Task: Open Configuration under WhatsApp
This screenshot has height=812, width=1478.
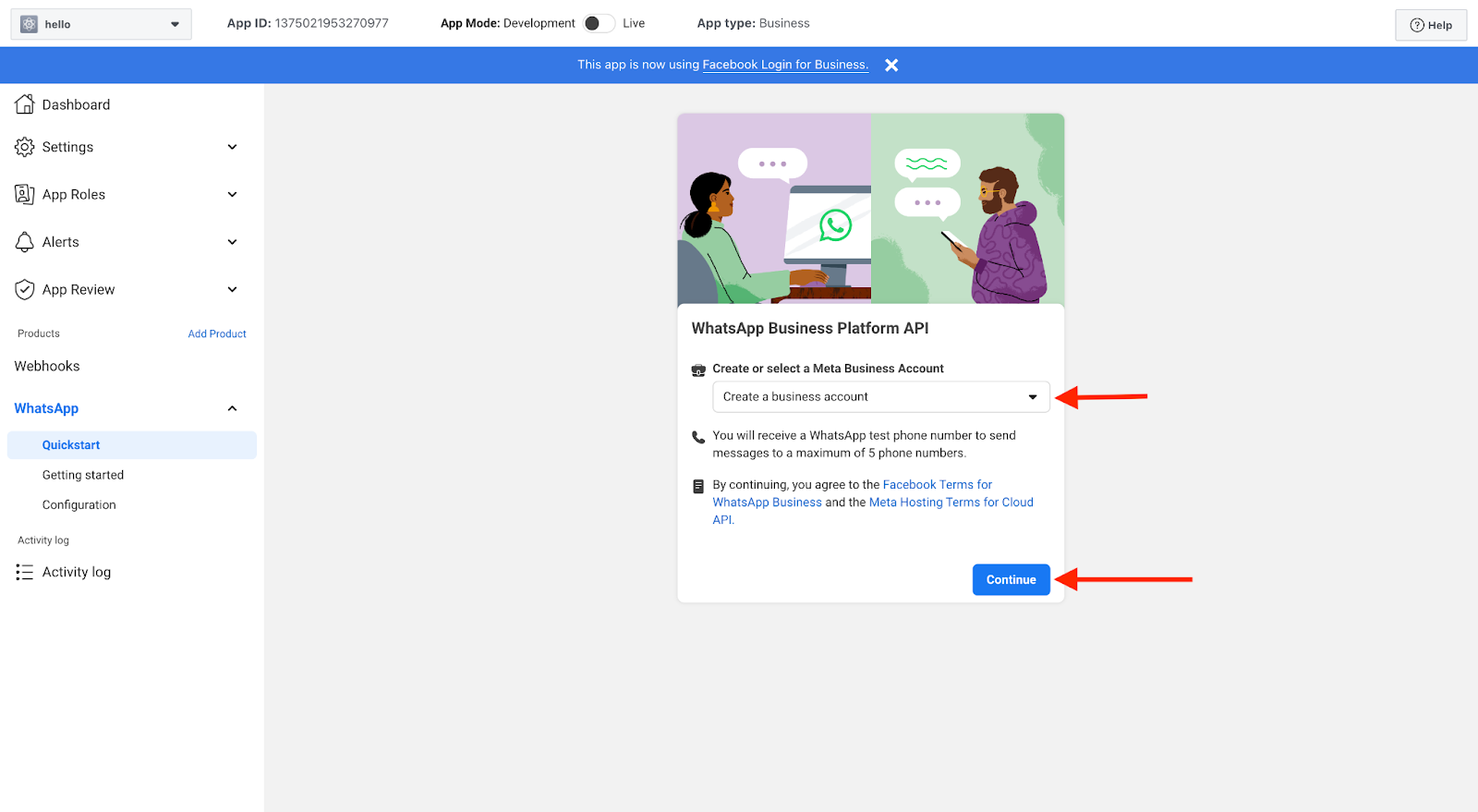Action: (x=79, y=504)
